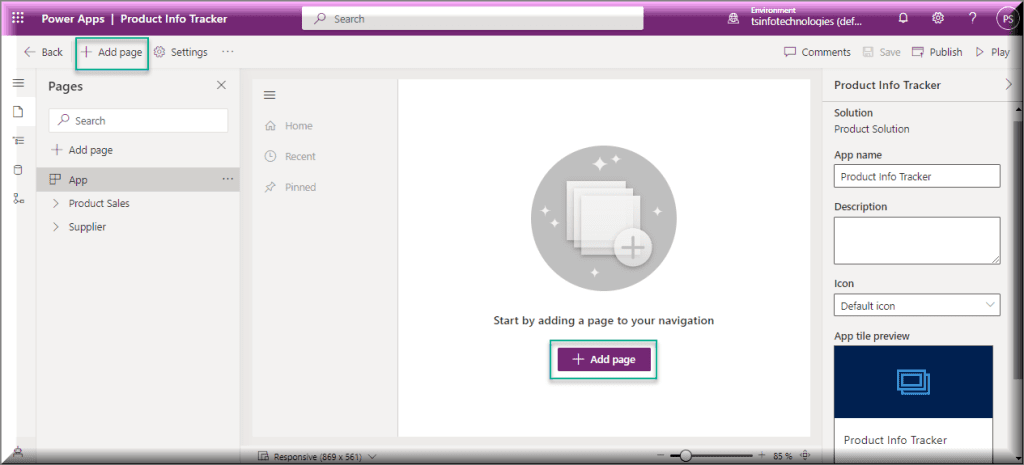Click the App tile preview image
The width and height of the screenshot is (1024, 465).
914,382
